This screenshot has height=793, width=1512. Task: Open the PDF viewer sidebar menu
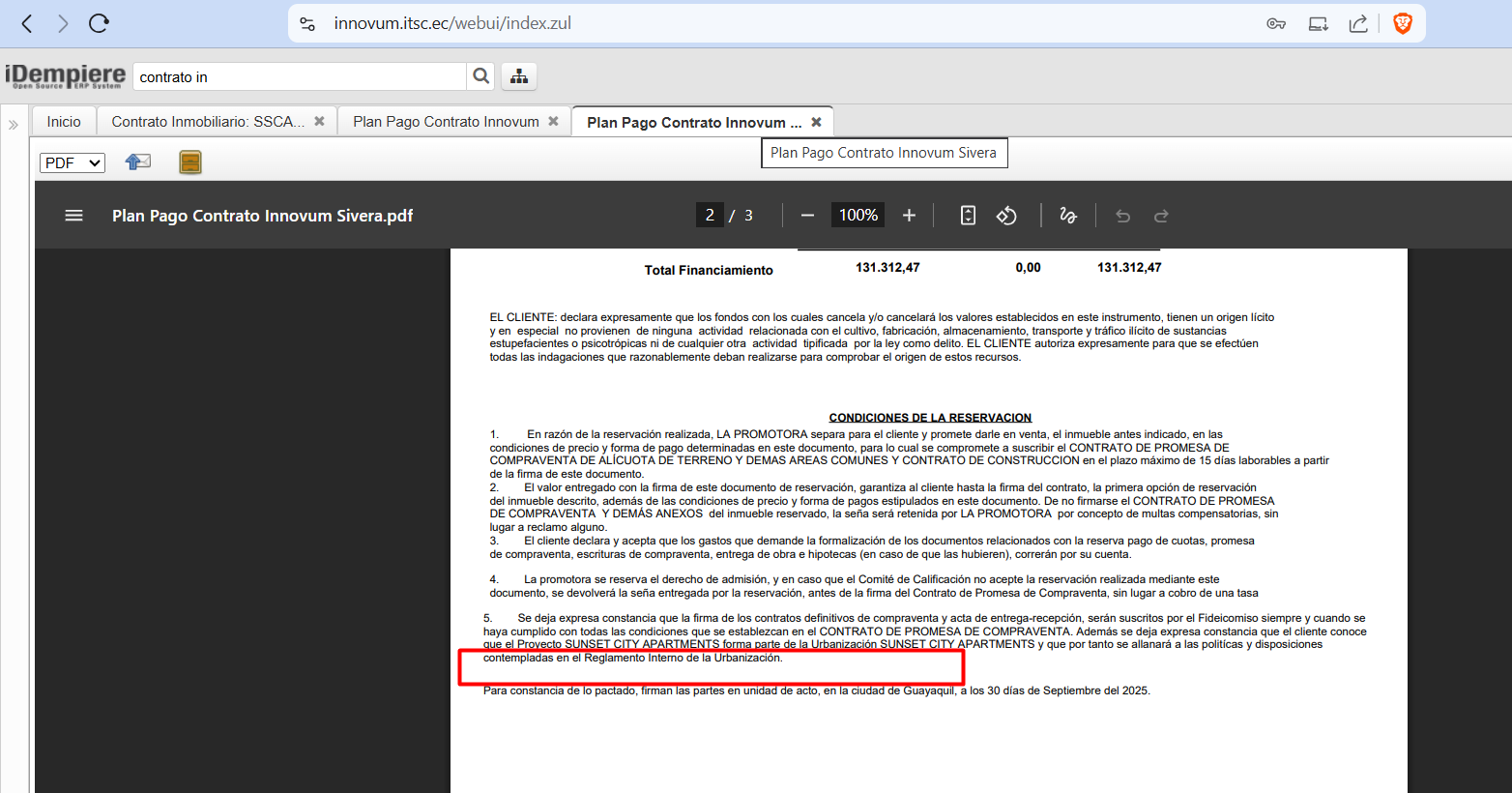(x=73, y=216)
